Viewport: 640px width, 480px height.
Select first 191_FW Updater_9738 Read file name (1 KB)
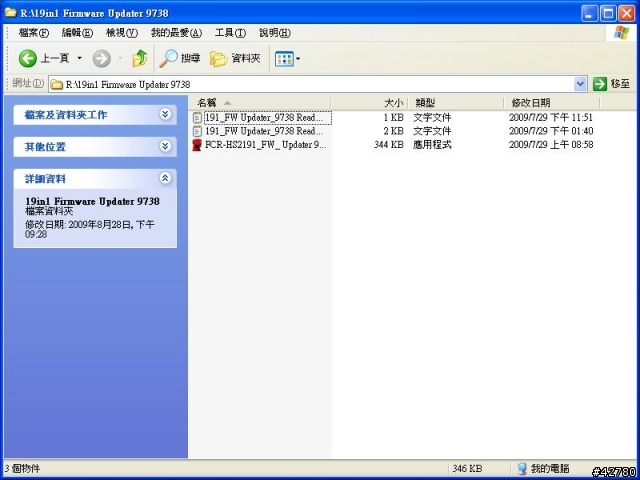pos(264,118)
